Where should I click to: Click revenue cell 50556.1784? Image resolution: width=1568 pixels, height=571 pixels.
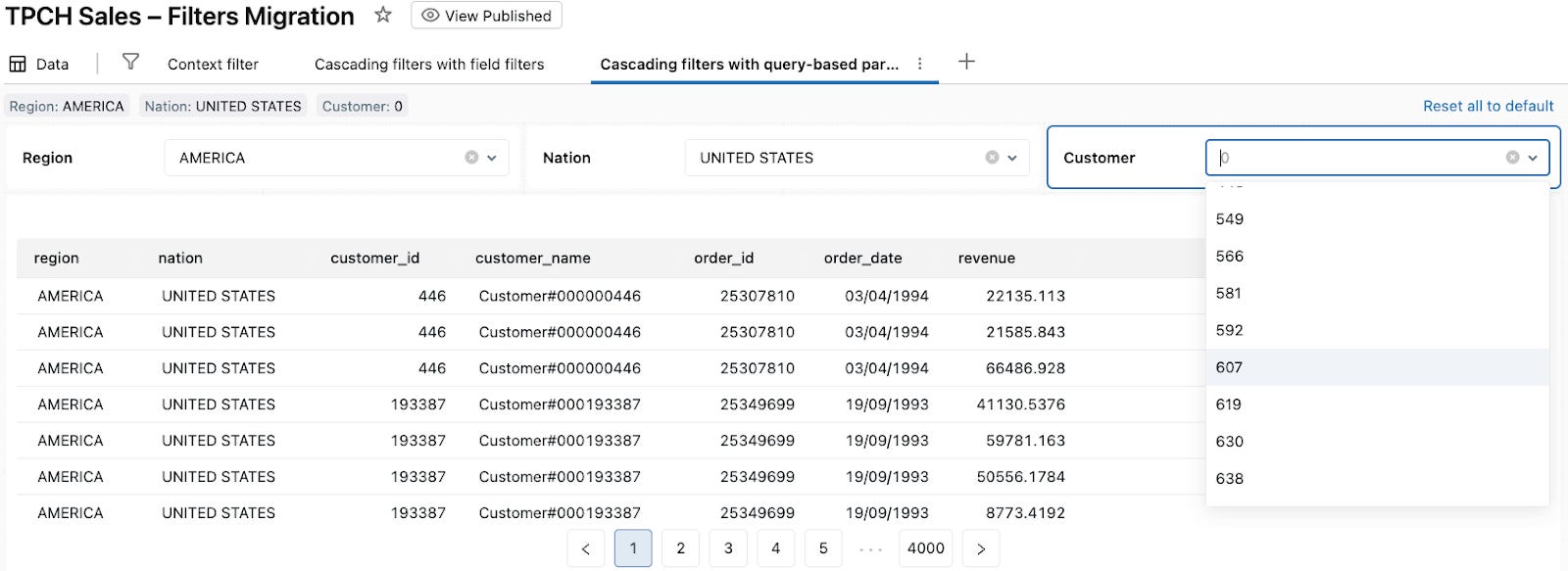click(x=1020, y=477)
